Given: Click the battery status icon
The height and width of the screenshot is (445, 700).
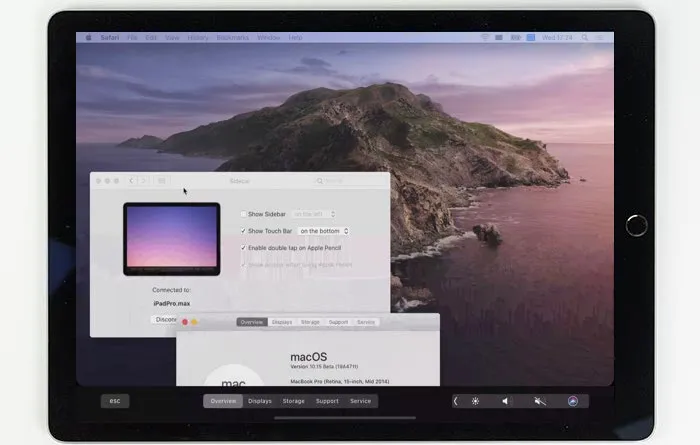Looking at the screenshot, I should 516,37.
